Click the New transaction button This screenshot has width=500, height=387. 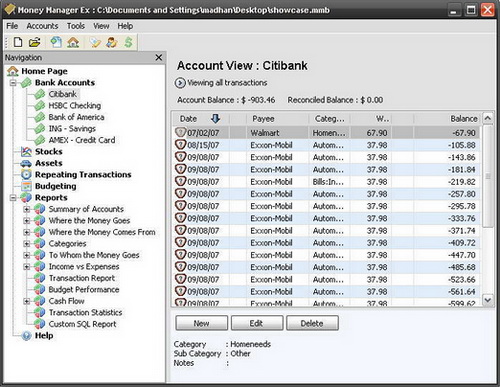click(202, 323)
